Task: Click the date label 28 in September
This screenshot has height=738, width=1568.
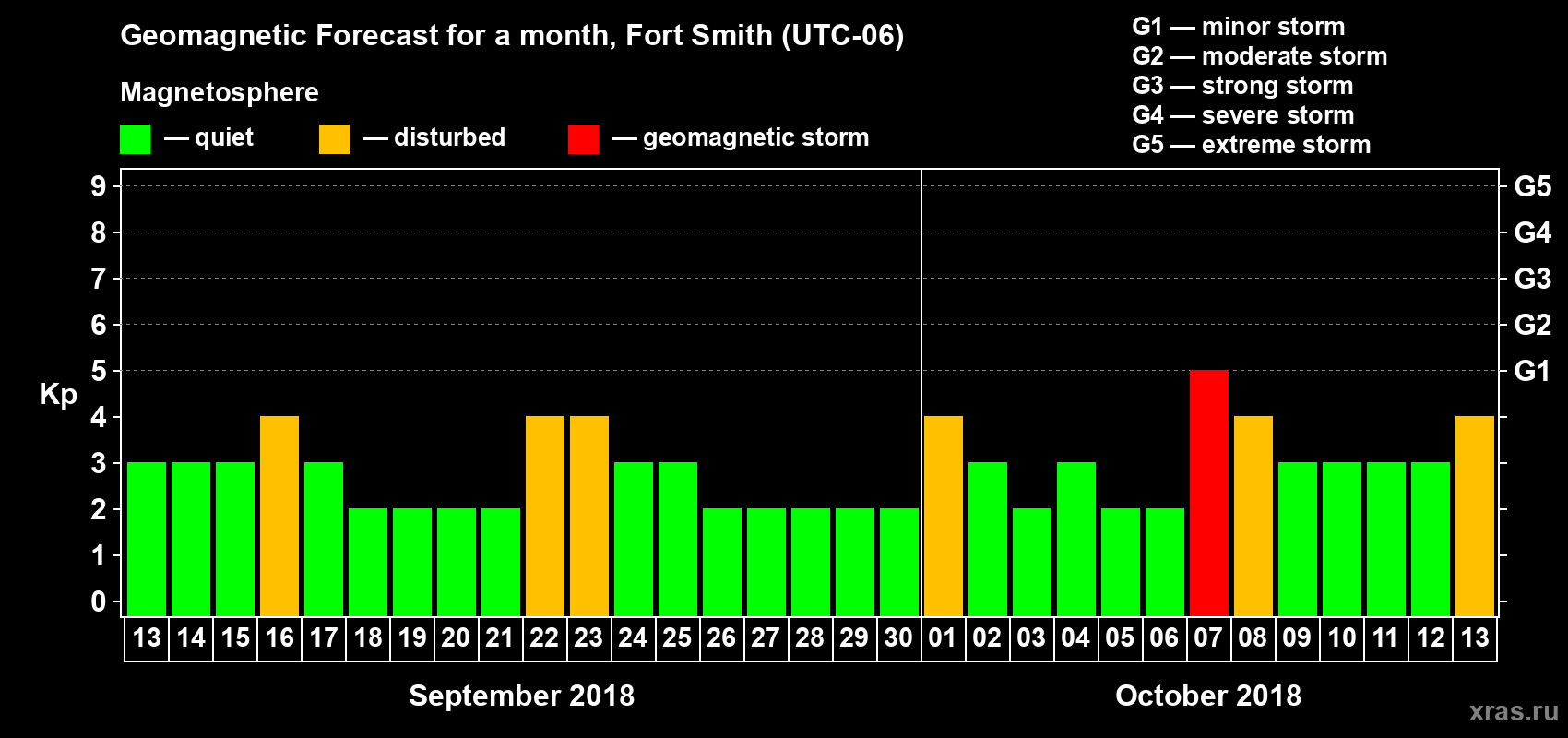Action: pyautogui.click(x=810, y=637)
